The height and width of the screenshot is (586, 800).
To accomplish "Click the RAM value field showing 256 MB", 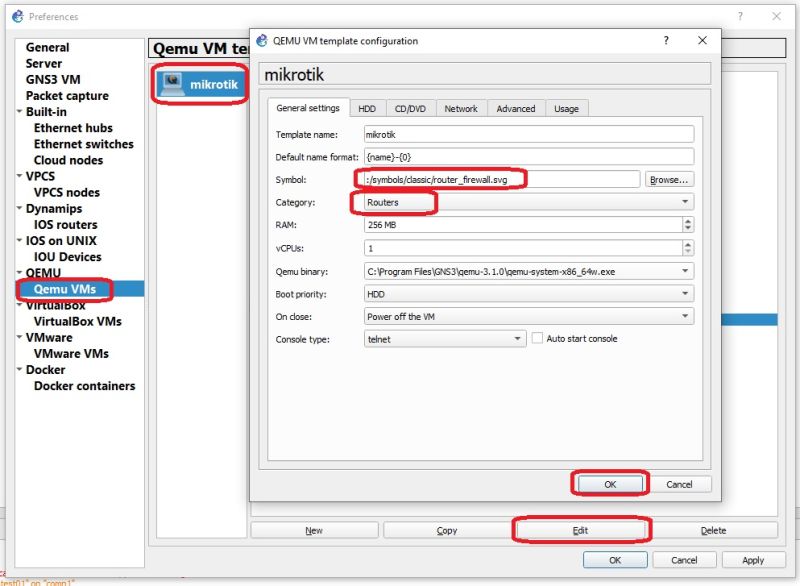I will pos(523,224).
